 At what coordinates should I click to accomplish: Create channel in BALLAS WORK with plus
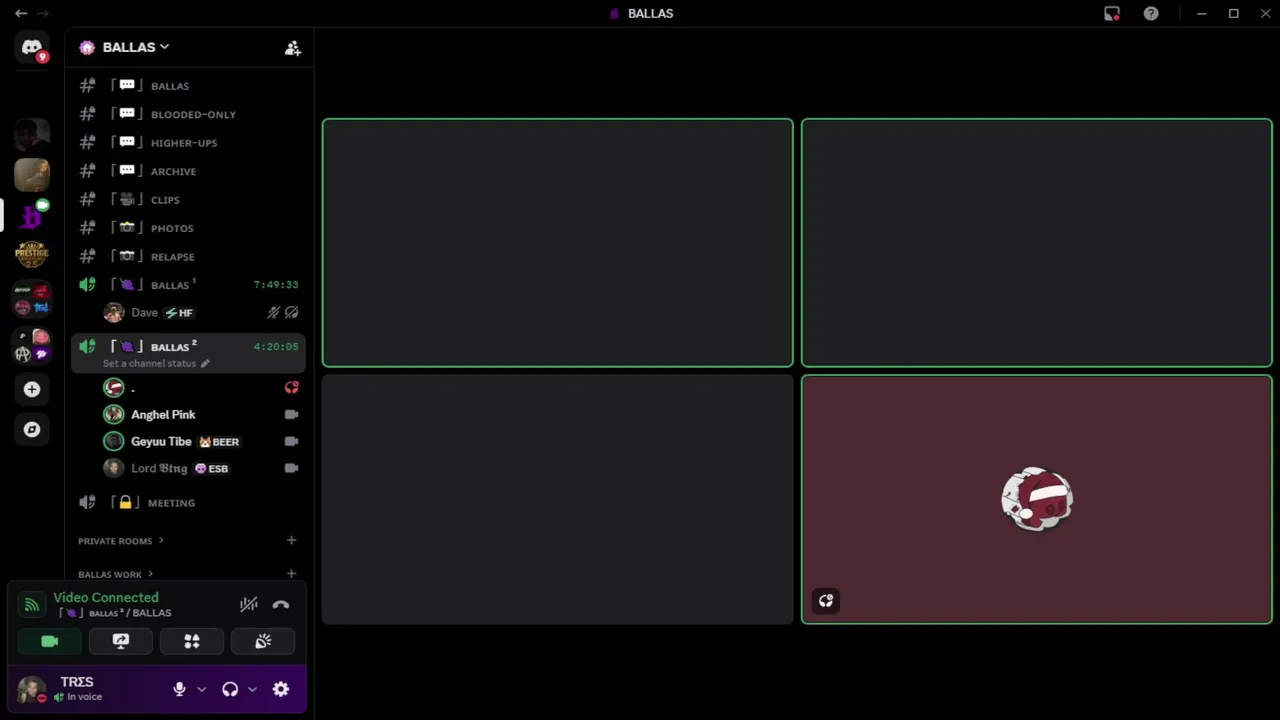tap(291, 574)
